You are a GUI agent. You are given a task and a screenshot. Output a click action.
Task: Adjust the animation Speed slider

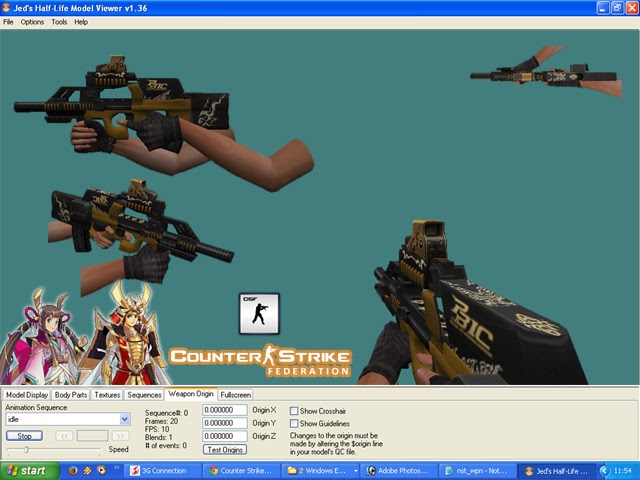pos(26,449)
